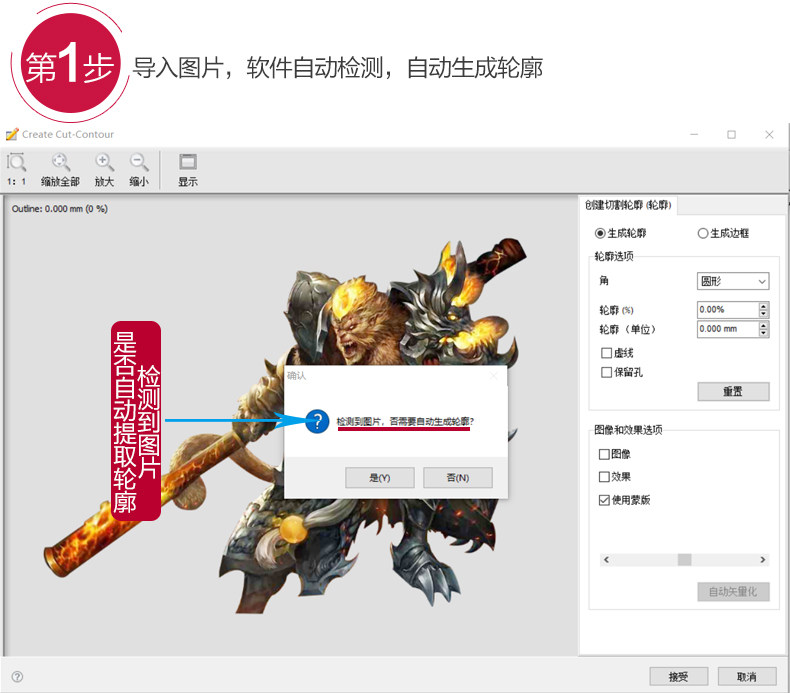Open the 显示 display tool
Screen dimensions: 790x693
(188, 169)
